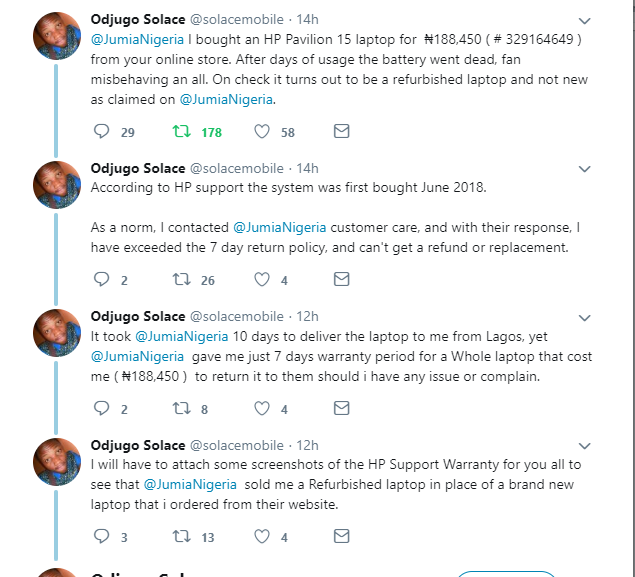
Task: Open the more-options chevron on the third tweet
Action: 585,317
